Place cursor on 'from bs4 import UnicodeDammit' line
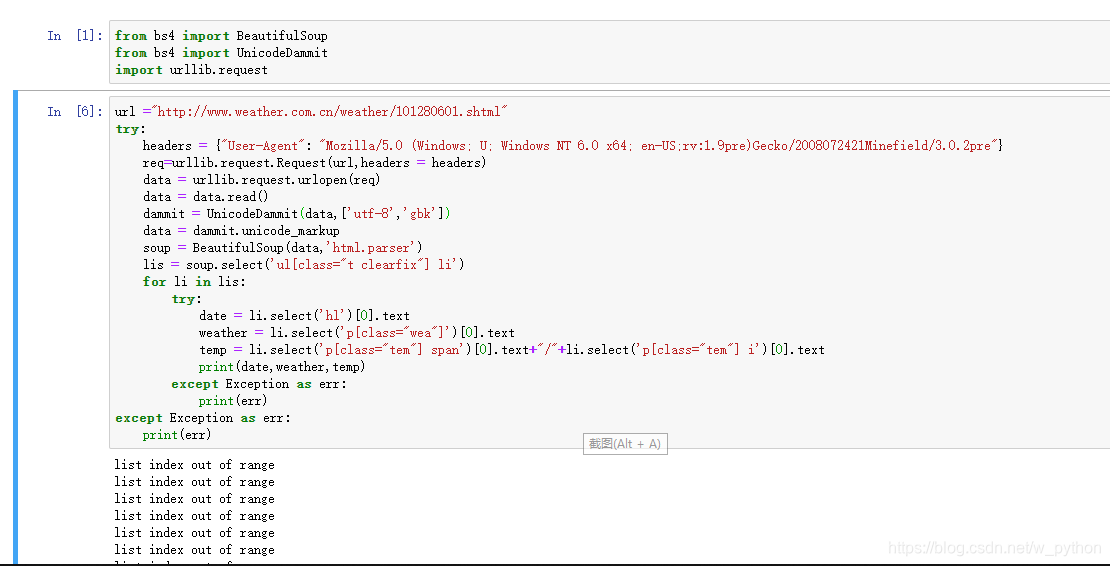 click(x=221, y=52)
